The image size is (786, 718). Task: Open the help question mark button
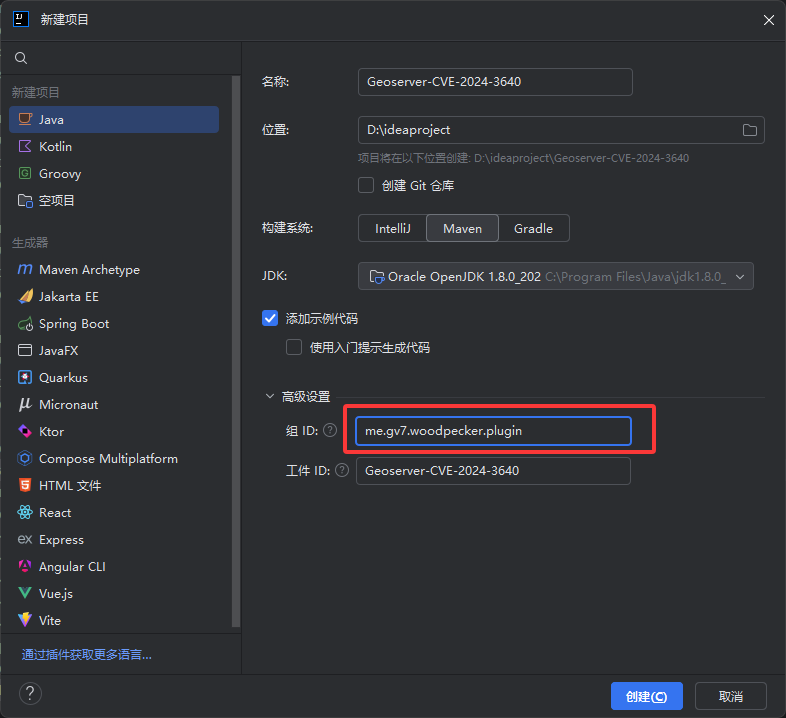30,694
